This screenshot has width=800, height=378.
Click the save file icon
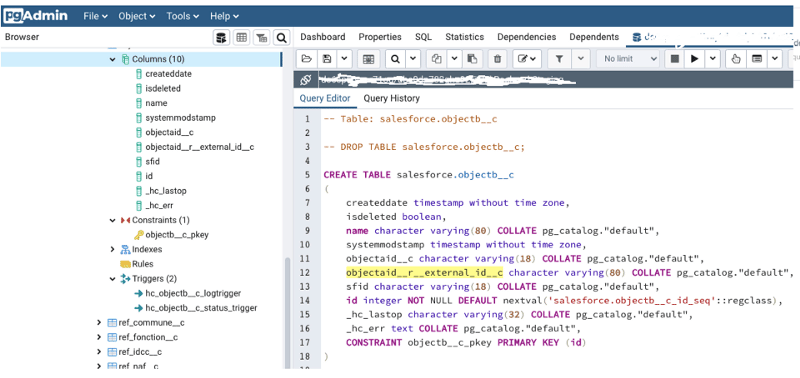(327, 59)
